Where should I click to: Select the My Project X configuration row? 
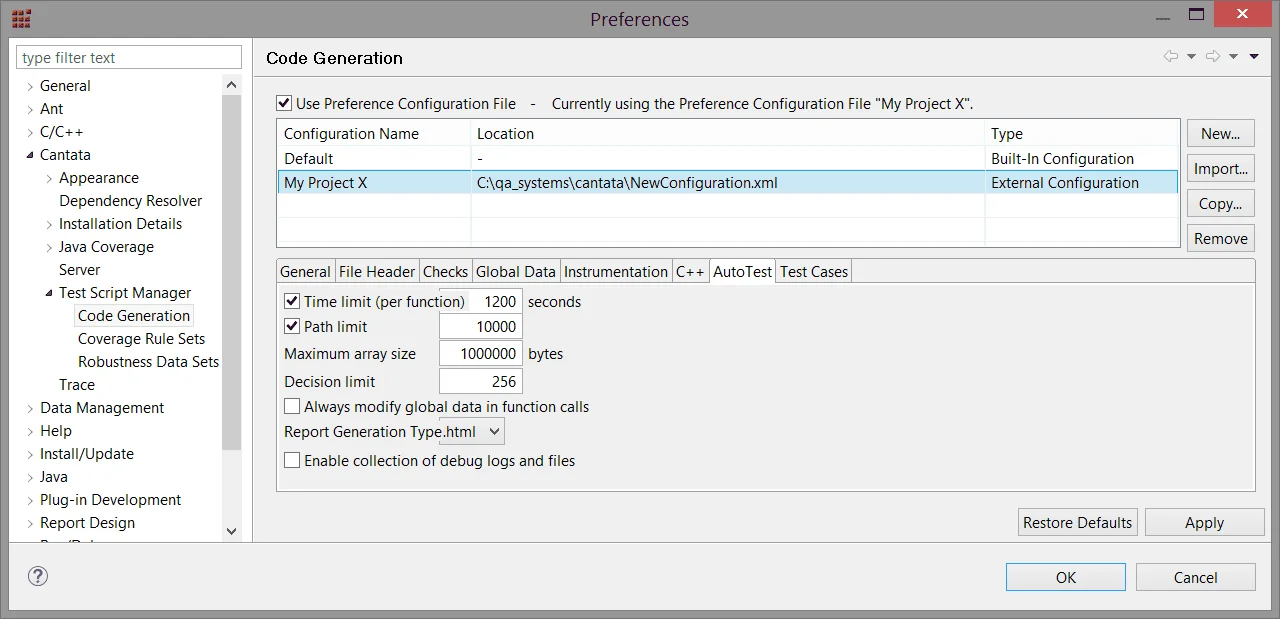click(x=727, y=182)
